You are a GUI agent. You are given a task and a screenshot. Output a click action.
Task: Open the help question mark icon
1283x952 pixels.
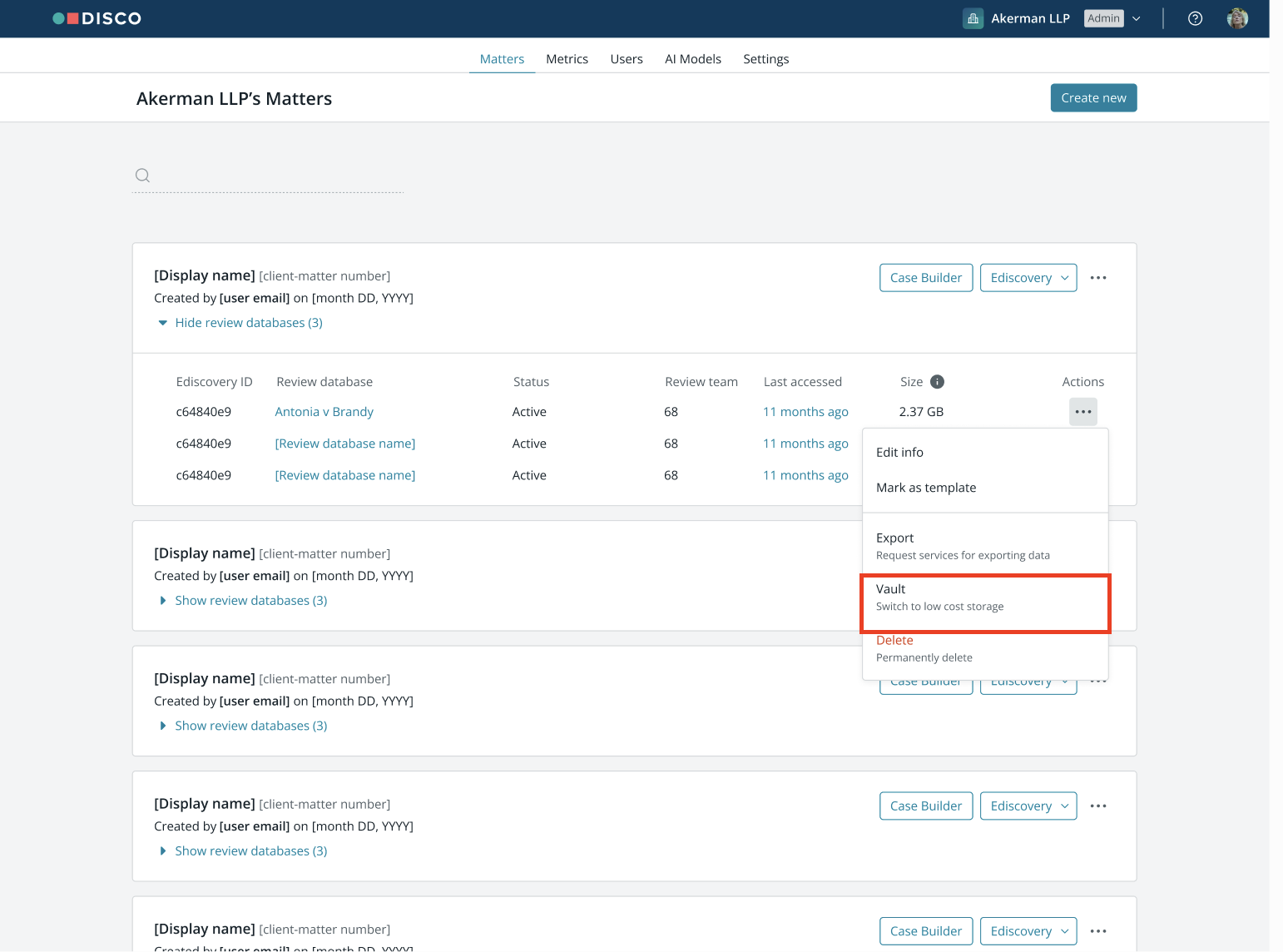pyautogui.click(x=1195, y=18)
